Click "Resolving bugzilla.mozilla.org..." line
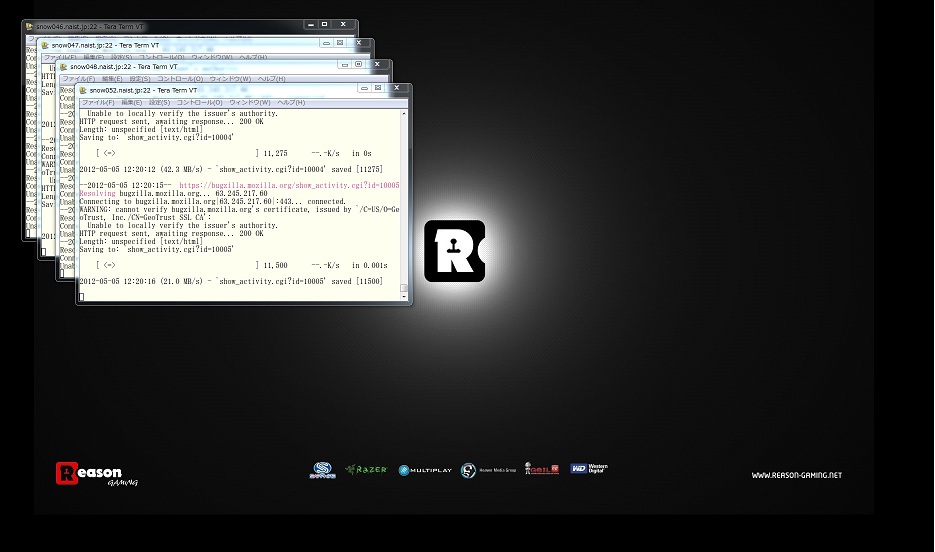 (174, 194)
